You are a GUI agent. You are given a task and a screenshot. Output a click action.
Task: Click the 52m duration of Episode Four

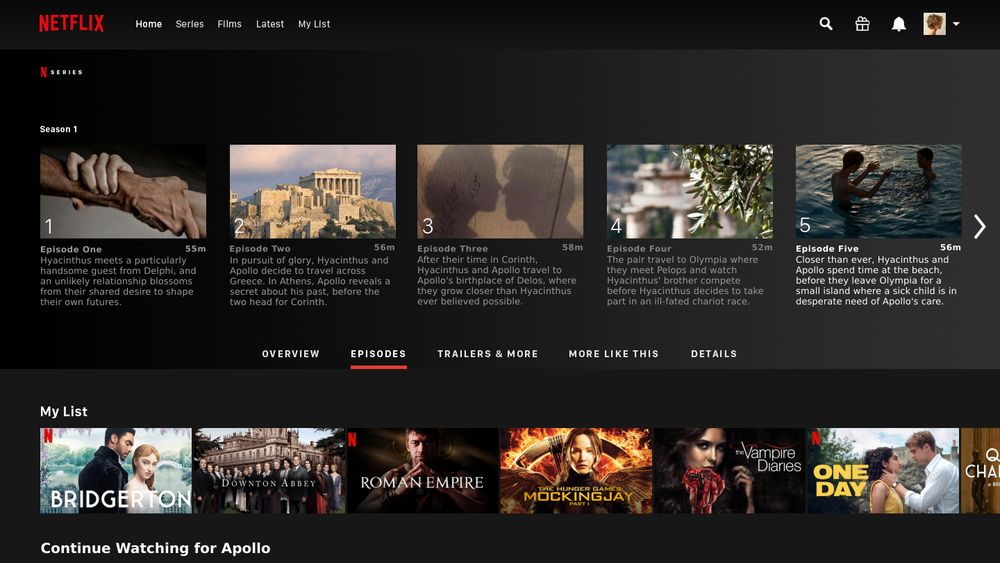(761, 247)
